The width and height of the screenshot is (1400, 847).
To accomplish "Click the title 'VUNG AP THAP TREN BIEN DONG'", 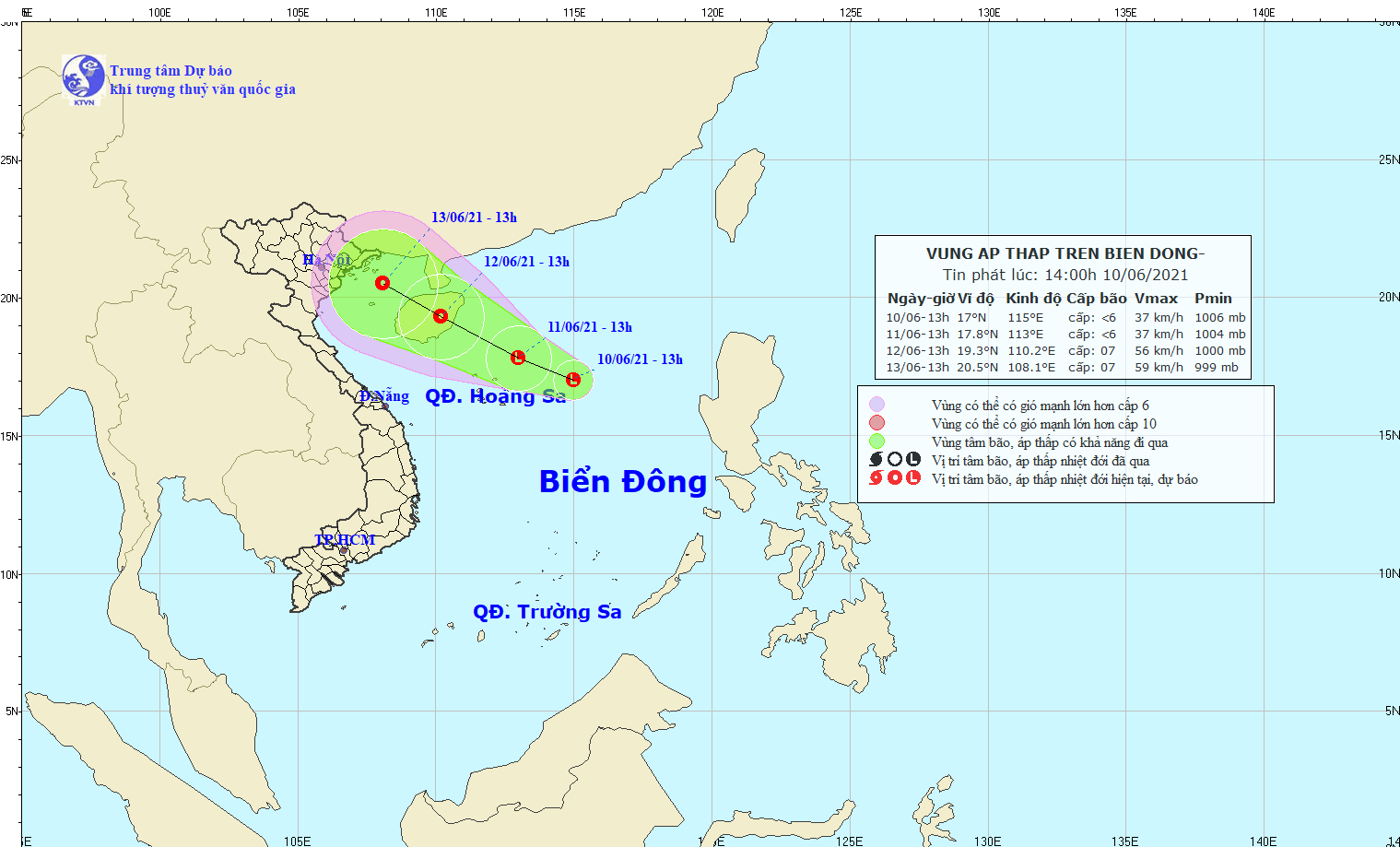I will click(1065, 253).
